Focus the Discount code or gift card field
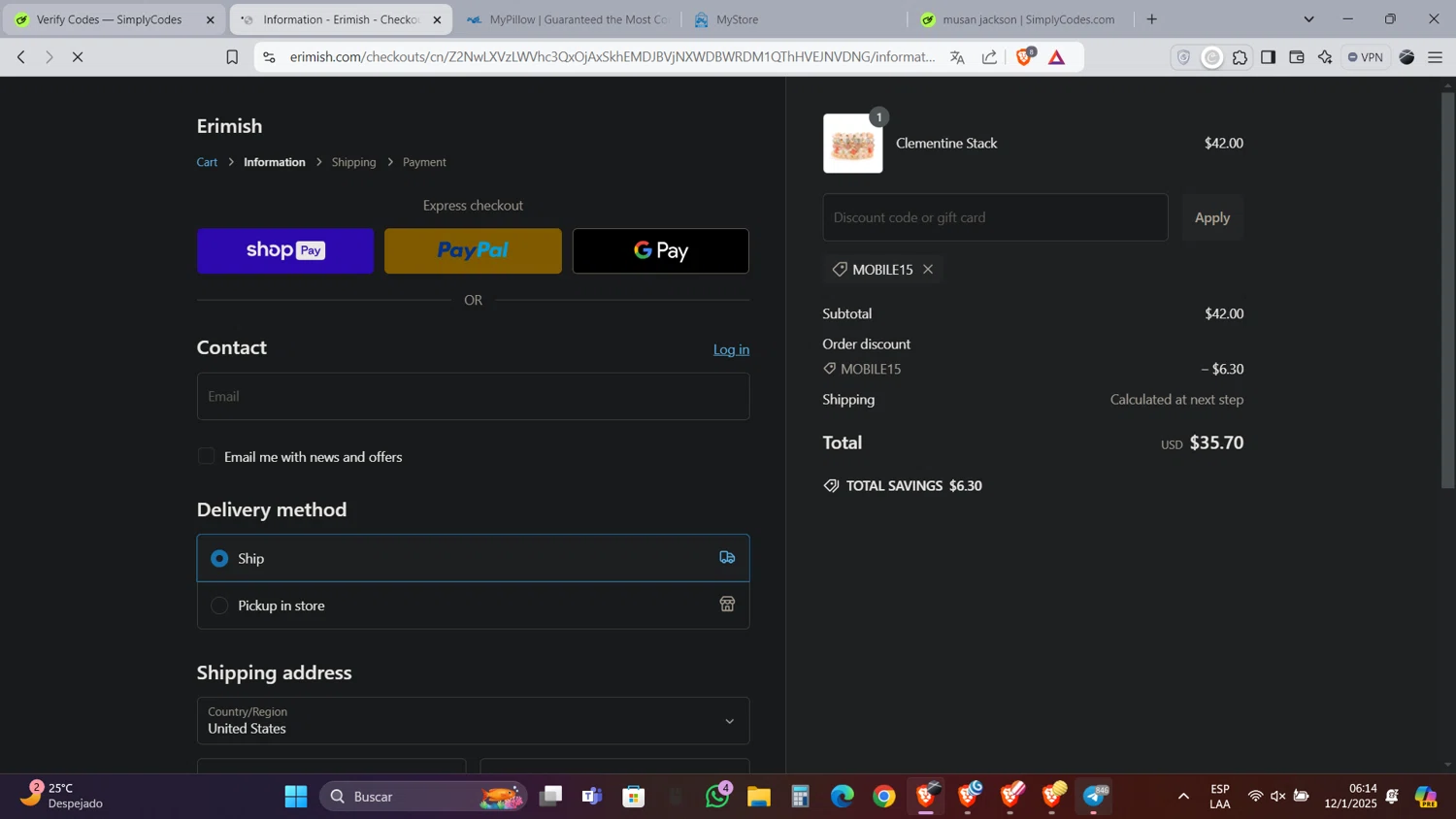Screen dimensions: 1456x819 point(995,217)
